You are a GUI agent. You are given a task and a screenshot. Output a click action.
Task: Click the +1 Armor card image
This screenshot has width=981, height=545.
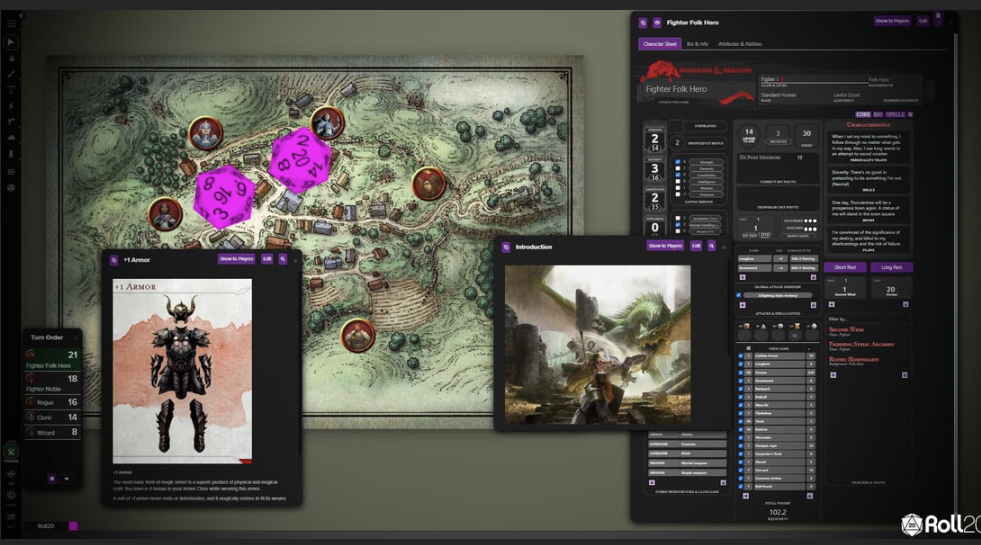tap(182, 371)
